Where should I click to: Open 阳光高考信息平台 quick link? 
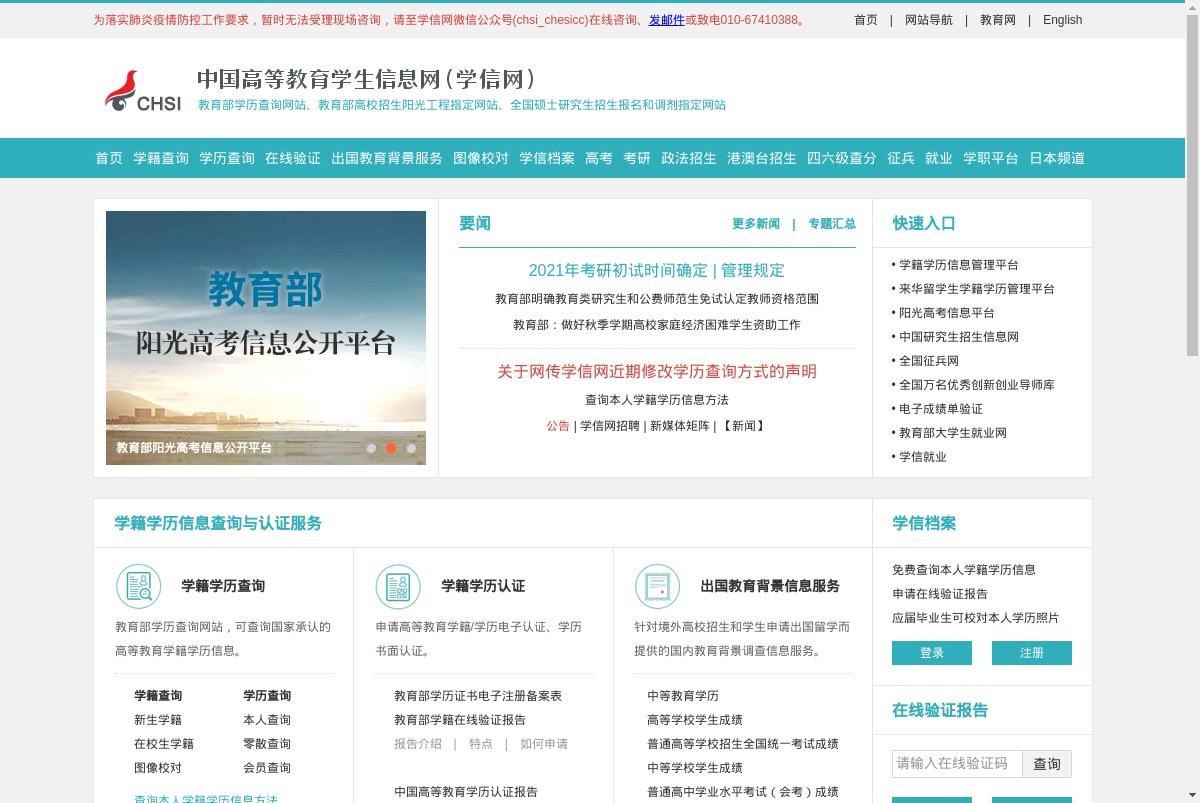click(x=947, y=313)
